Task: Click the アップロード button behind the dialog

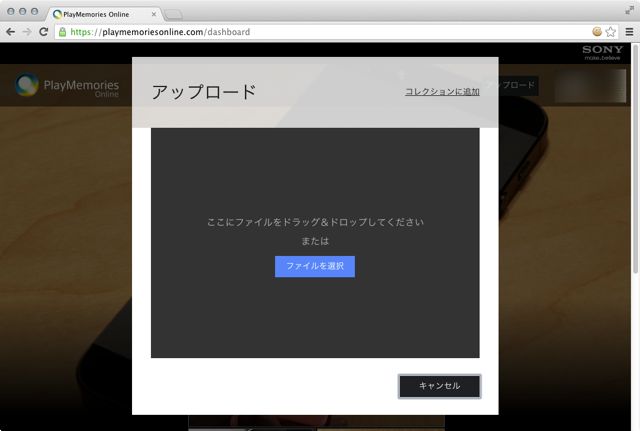Action: click(517, 85)
